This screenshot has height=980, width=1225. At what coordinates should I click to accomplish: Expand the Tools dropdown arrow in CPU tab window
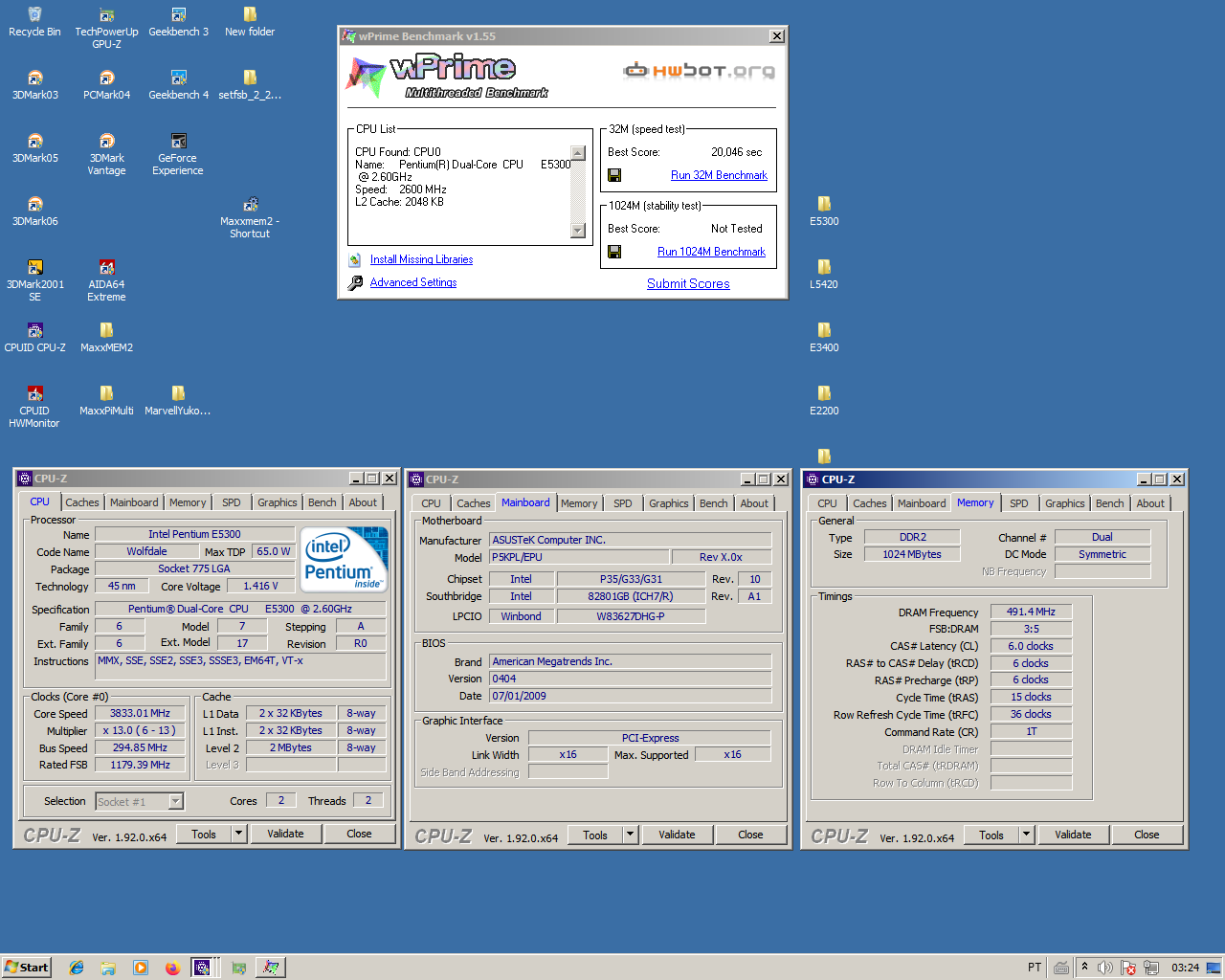pos(238,834)
